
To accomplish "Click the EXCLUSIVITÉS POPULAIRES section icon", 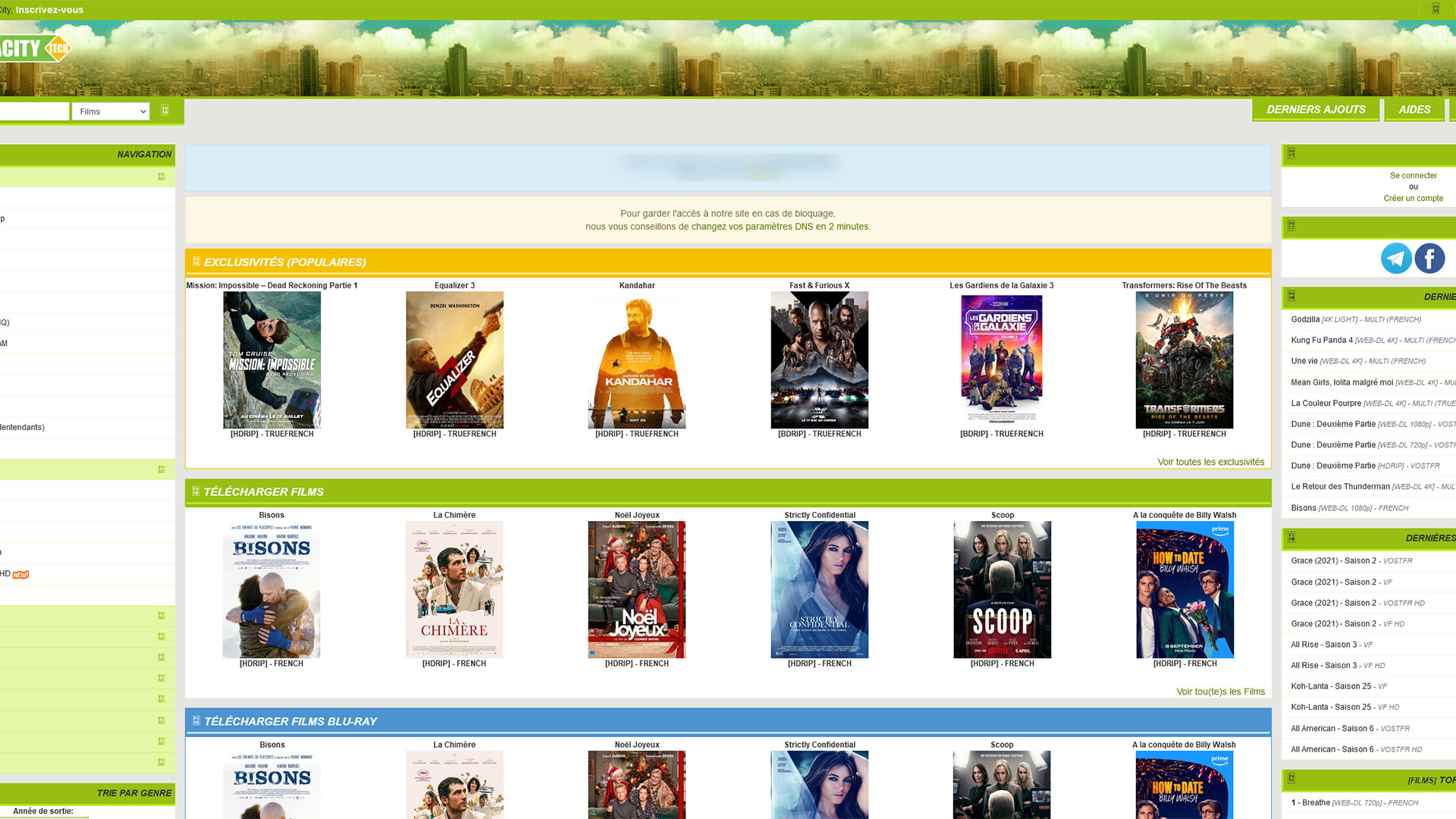I will point(195,261).
